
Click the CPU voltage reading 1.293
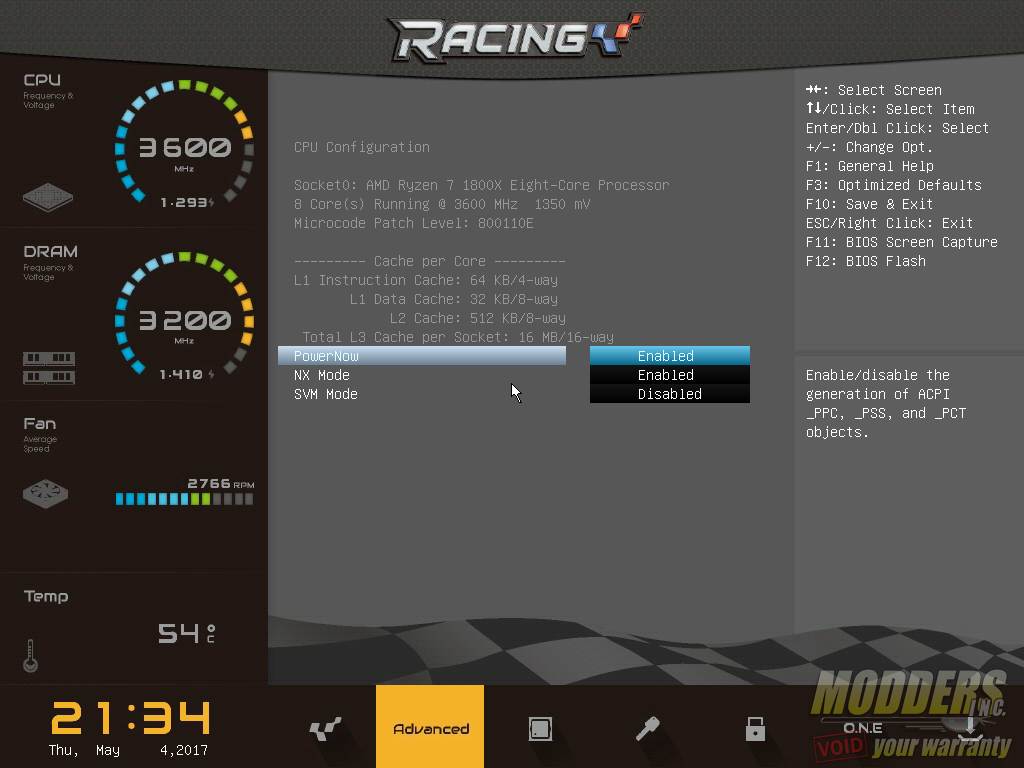click(x=187, y=202)
